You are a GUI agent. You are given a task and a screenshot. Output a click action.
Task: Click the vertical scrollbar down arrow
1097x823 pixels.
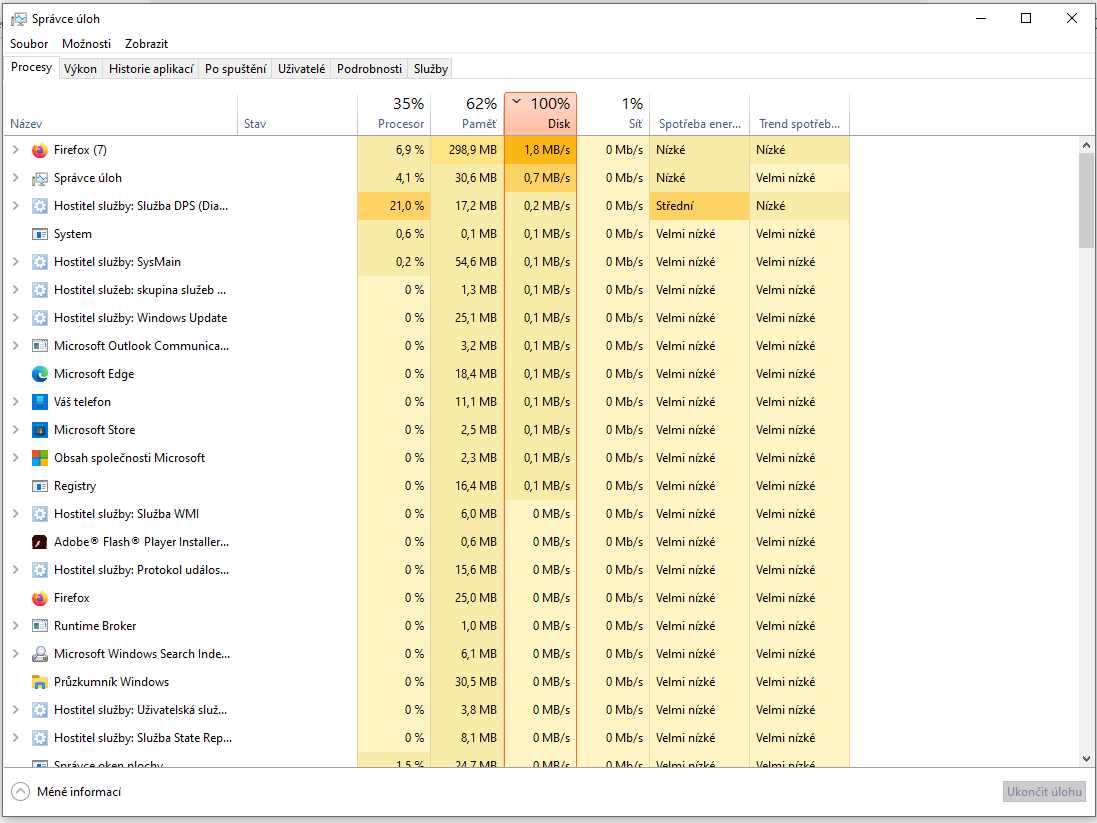pos(1086,759)
